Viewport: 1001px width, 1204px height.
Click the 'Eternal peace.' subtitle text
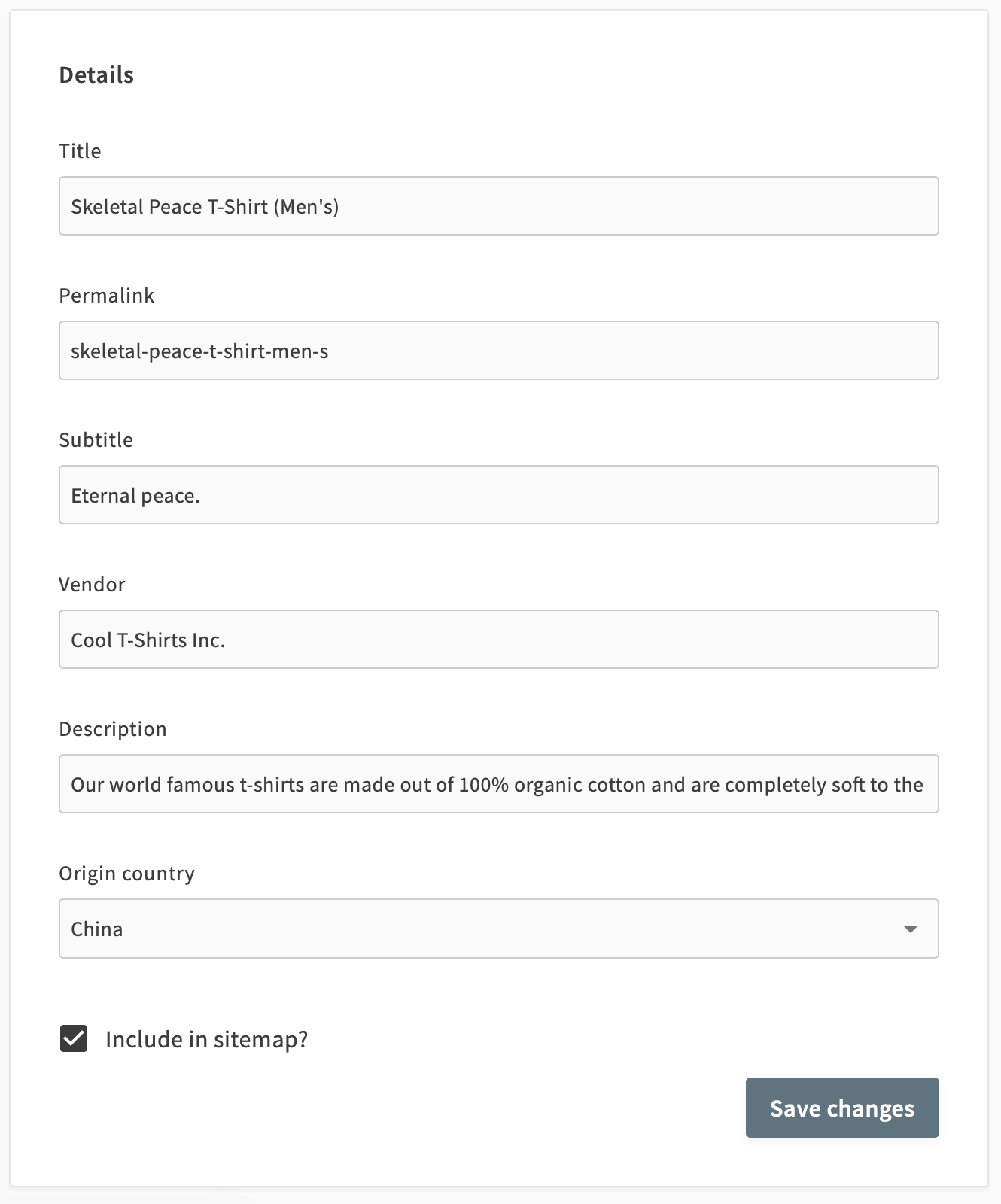135,496
